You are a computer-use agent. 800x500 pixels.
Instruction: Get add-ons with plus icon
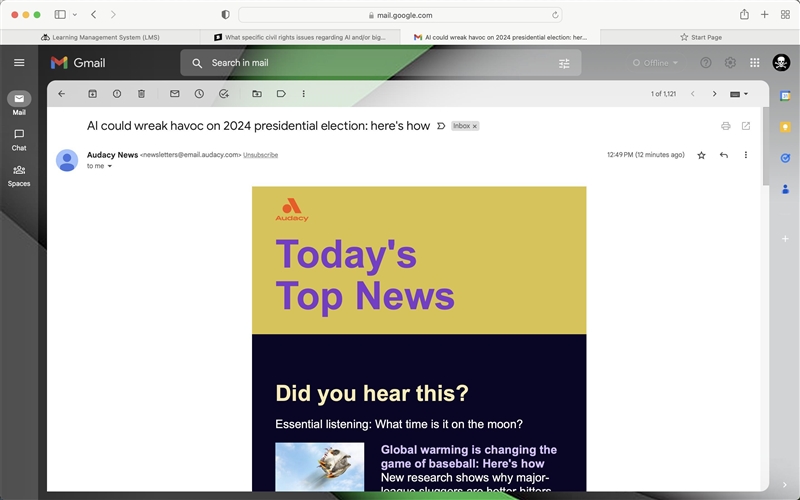click(x=785, y=239)
